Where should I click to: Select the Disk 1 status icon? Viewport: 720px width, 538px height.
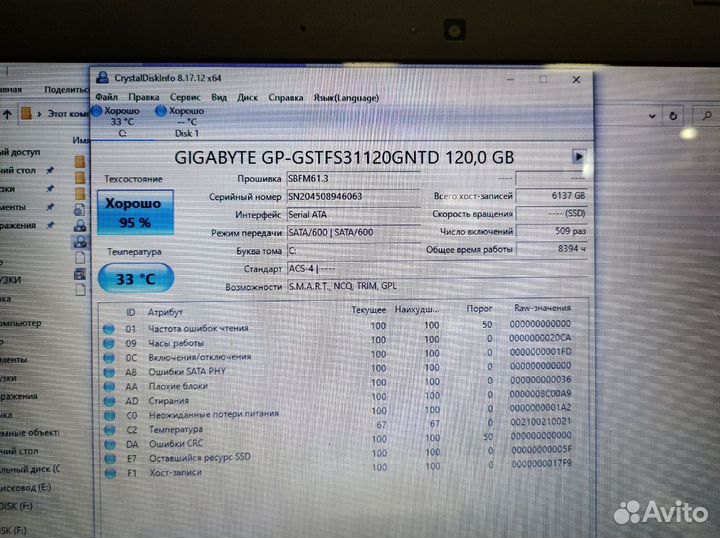click(161, 111)
